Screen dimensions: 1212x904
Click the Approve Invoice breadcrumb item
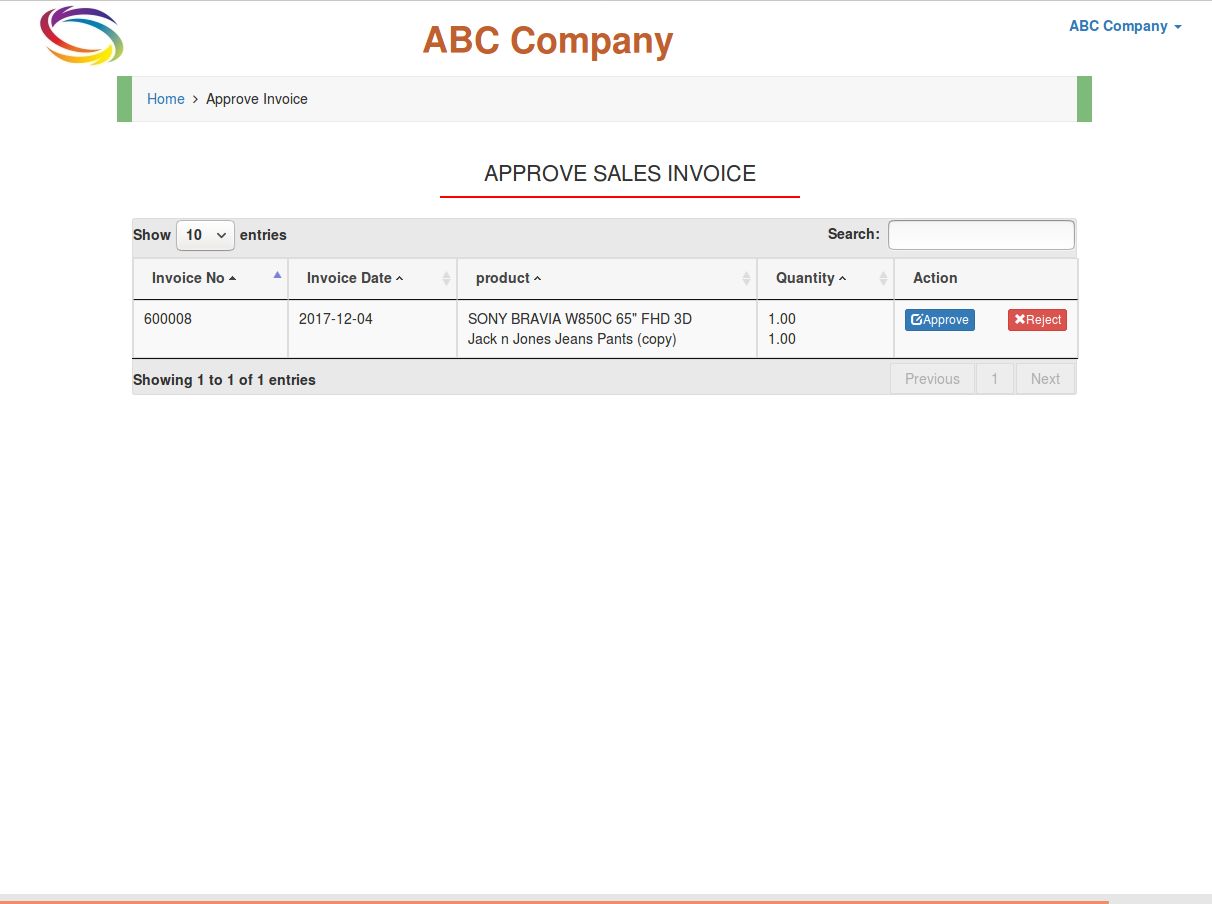click(x=257, y=99)
